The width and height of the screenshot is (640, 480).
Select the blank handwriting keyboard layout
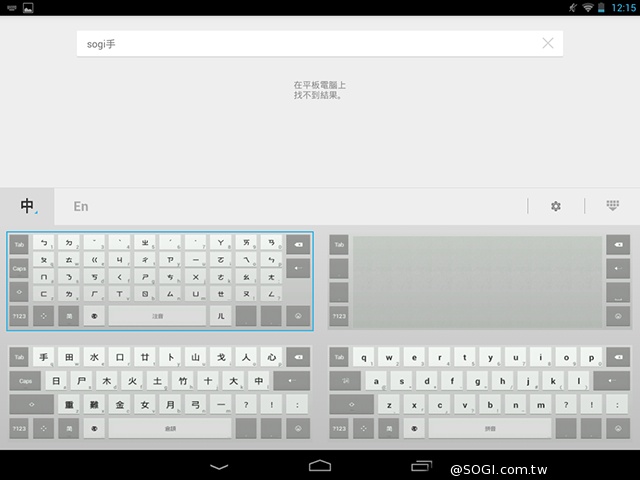coord(480,281)
